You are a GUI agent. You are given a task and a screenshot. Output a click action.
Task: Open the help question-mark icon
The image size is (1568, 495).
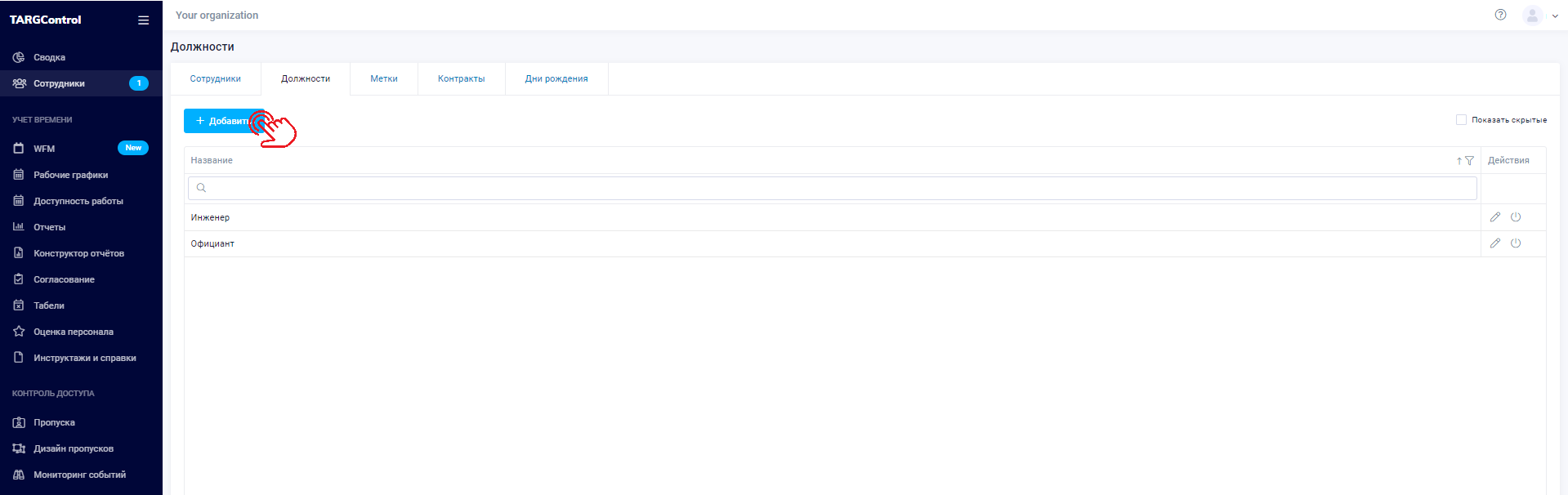point(1500,15)
